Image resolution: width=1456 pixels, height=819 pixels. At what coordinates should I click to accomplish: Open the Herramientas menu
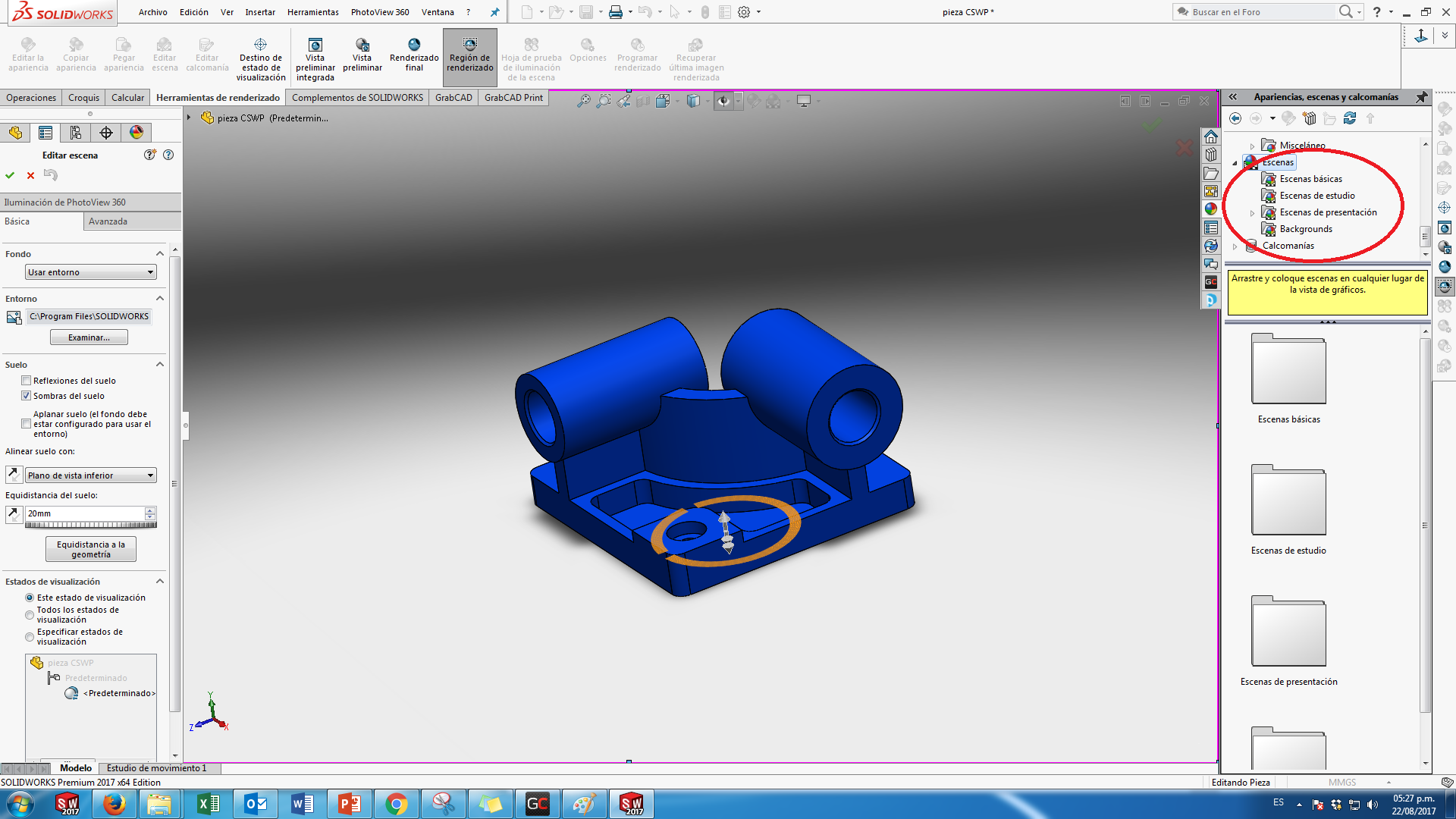click(312, 12)
